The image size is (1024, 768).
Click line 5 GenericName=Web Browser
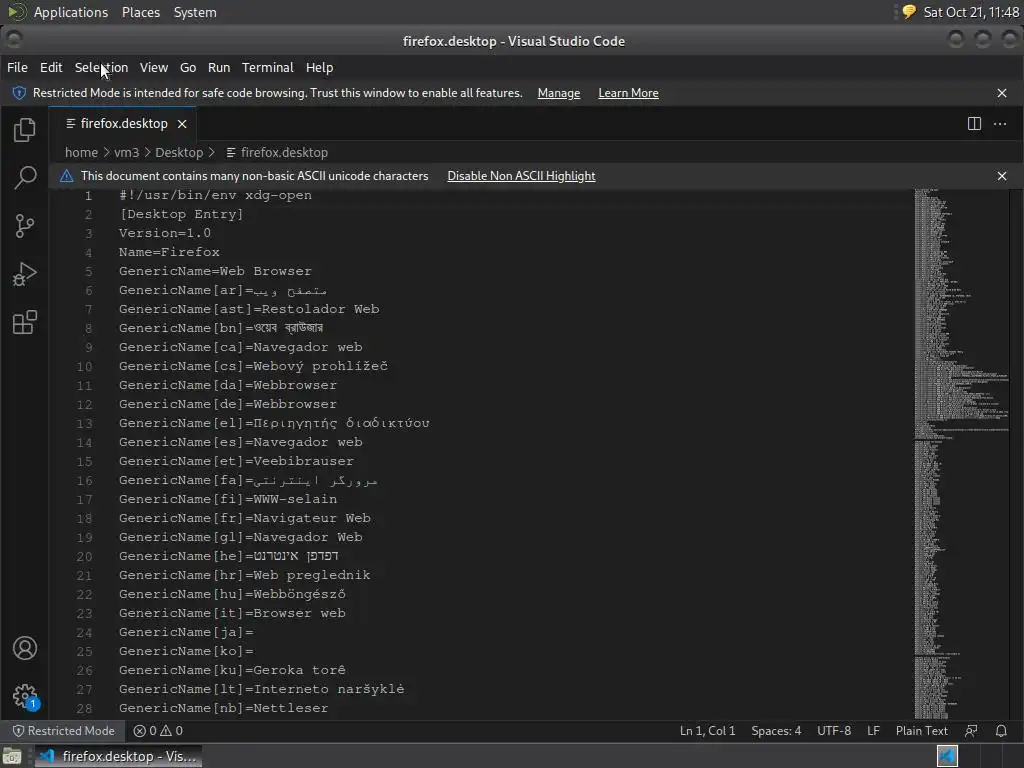(x=215, y=271)
